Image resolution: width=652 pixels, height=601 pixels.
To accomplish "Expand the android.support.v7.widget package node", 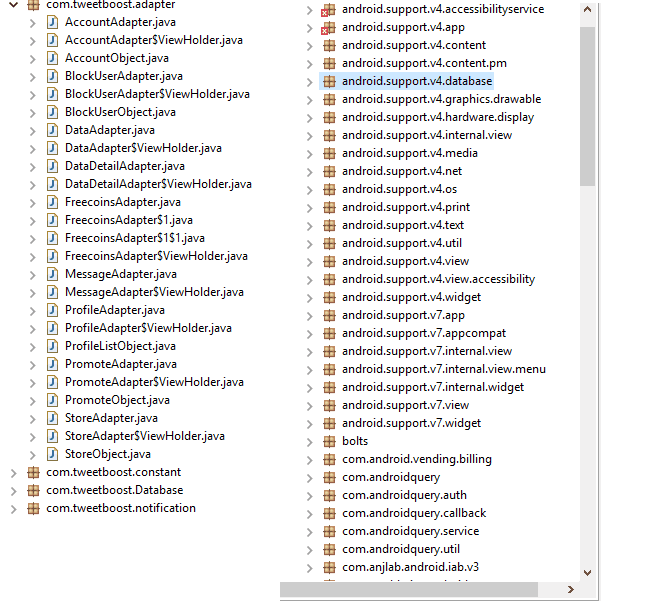I will [309, 423].
